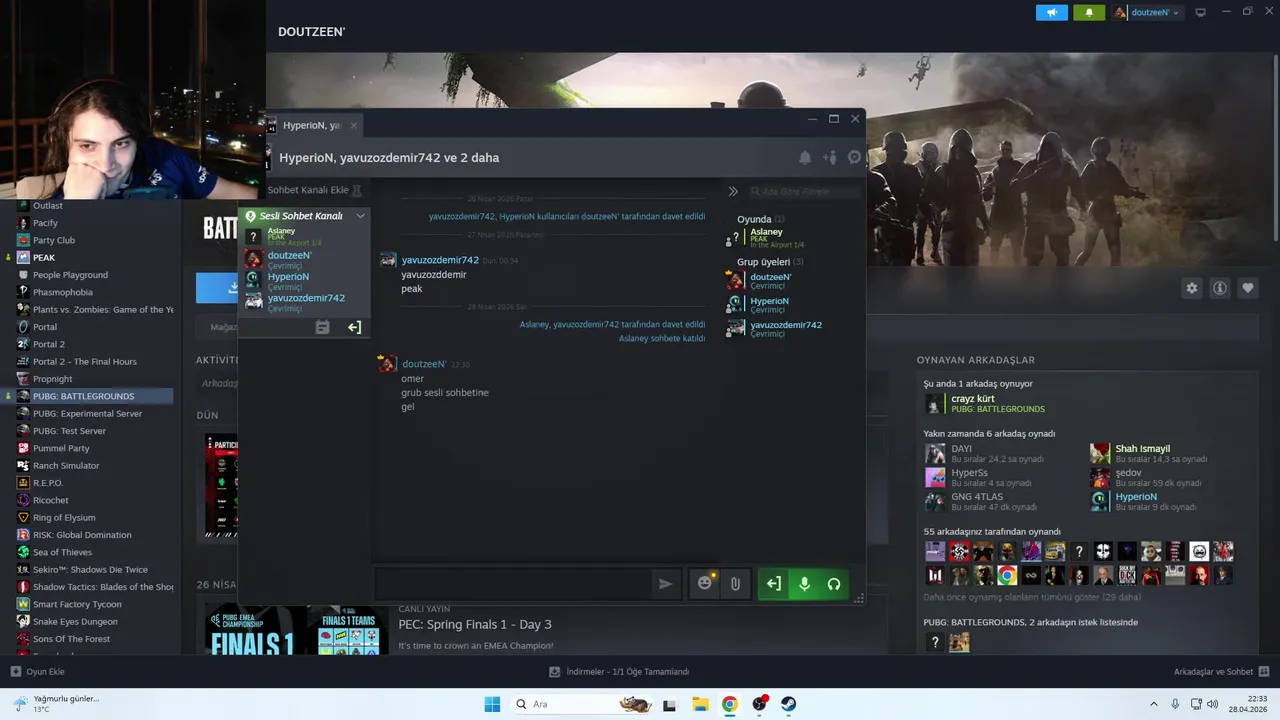Send the chat message arrow
Viewport: 1280px width, 720px height.
(665, 584)
